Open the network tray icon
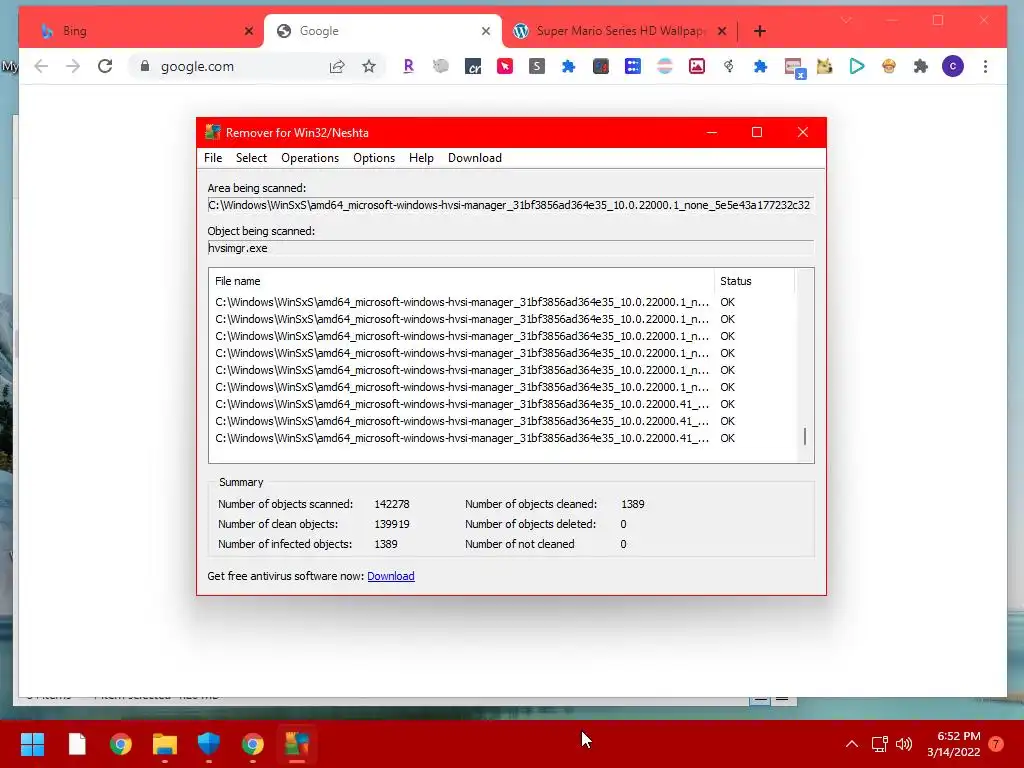The width and height of the screenshot is (1024, 768). tap(879, 744)
